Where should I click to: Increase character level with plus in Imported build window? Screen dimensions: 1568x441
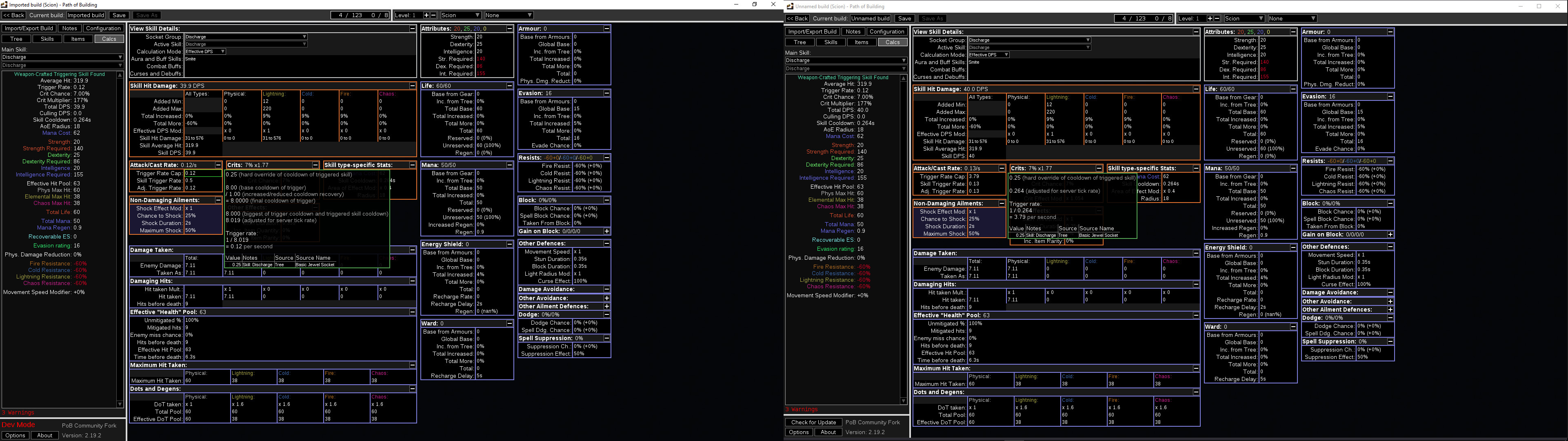pyautogui.click(x=426, y=15)
